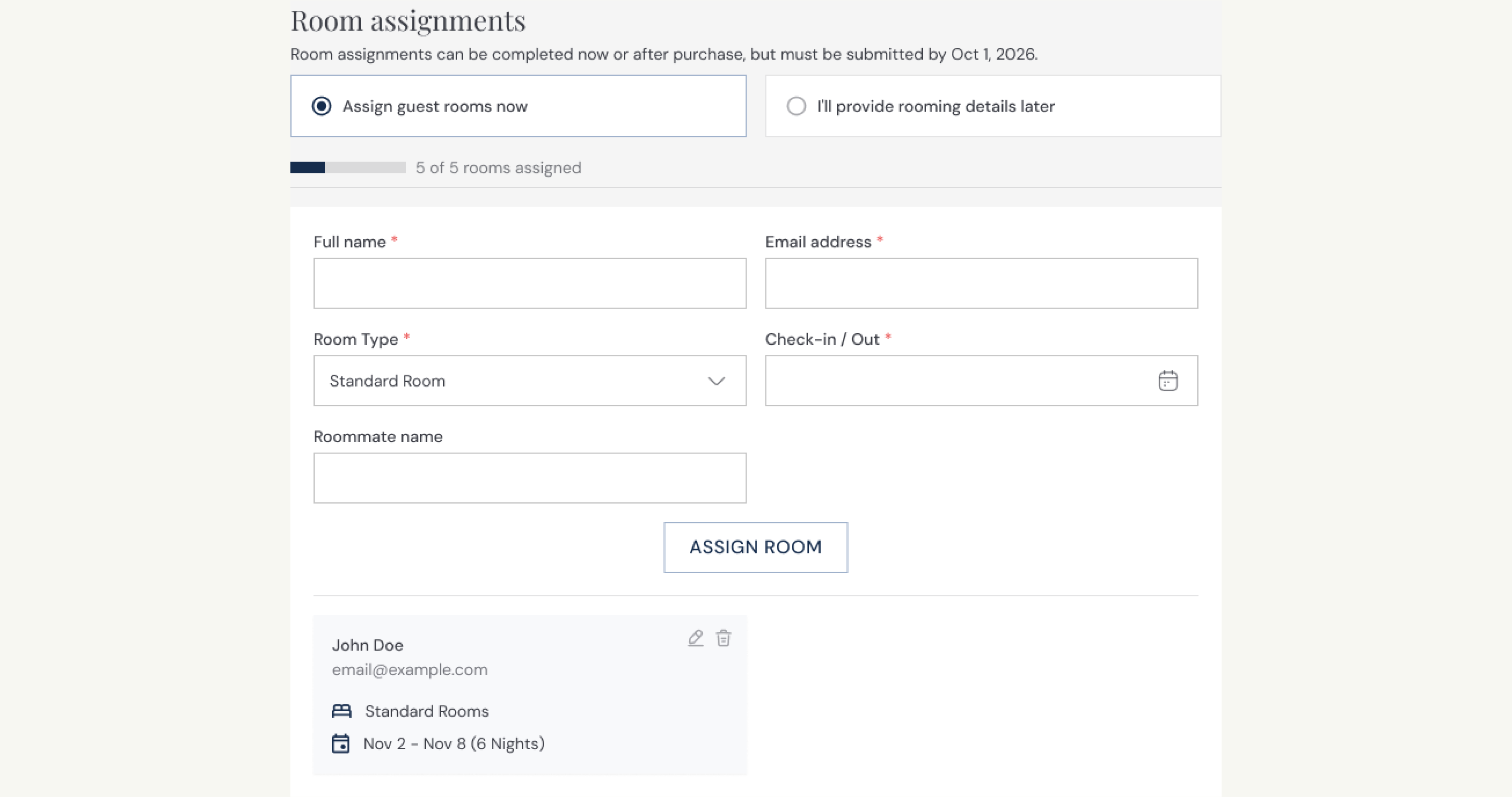Click the ASSIGN ROOM button
The width and height of the screenshot is (1512, 797).
tap(756, 547)
